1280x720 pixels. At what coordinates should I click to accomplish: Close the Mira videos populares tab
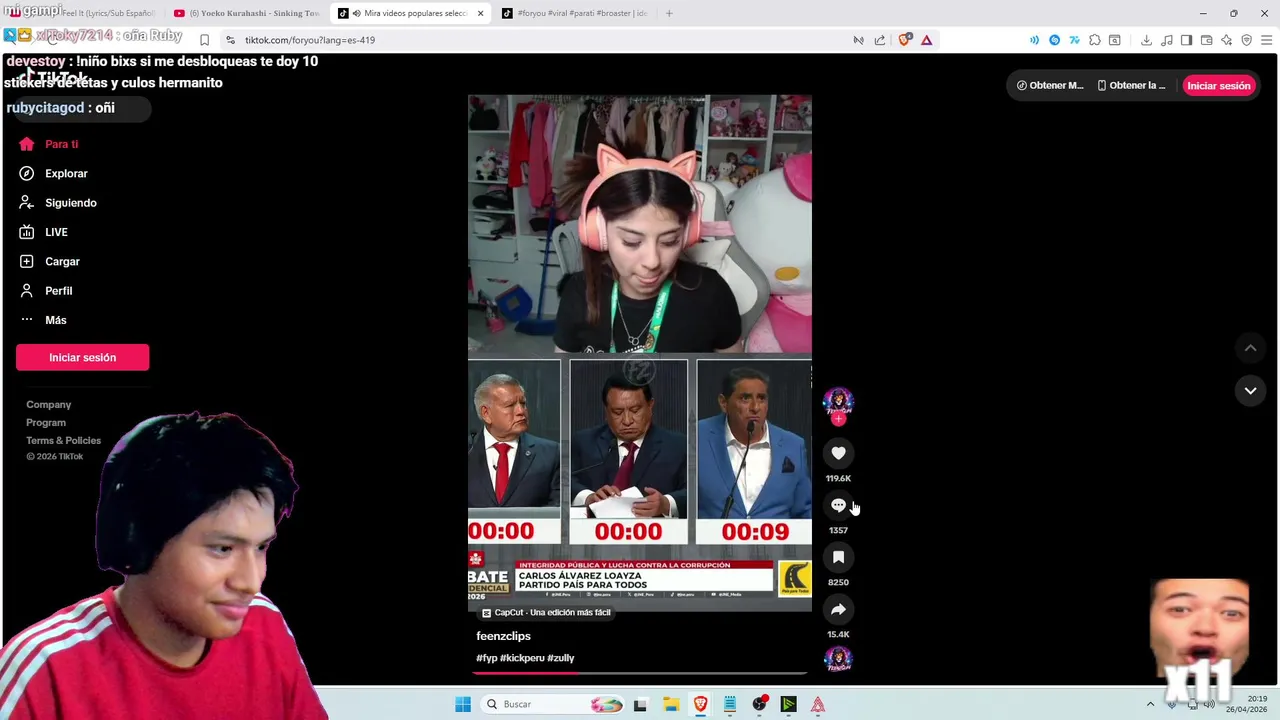[480, 13]
